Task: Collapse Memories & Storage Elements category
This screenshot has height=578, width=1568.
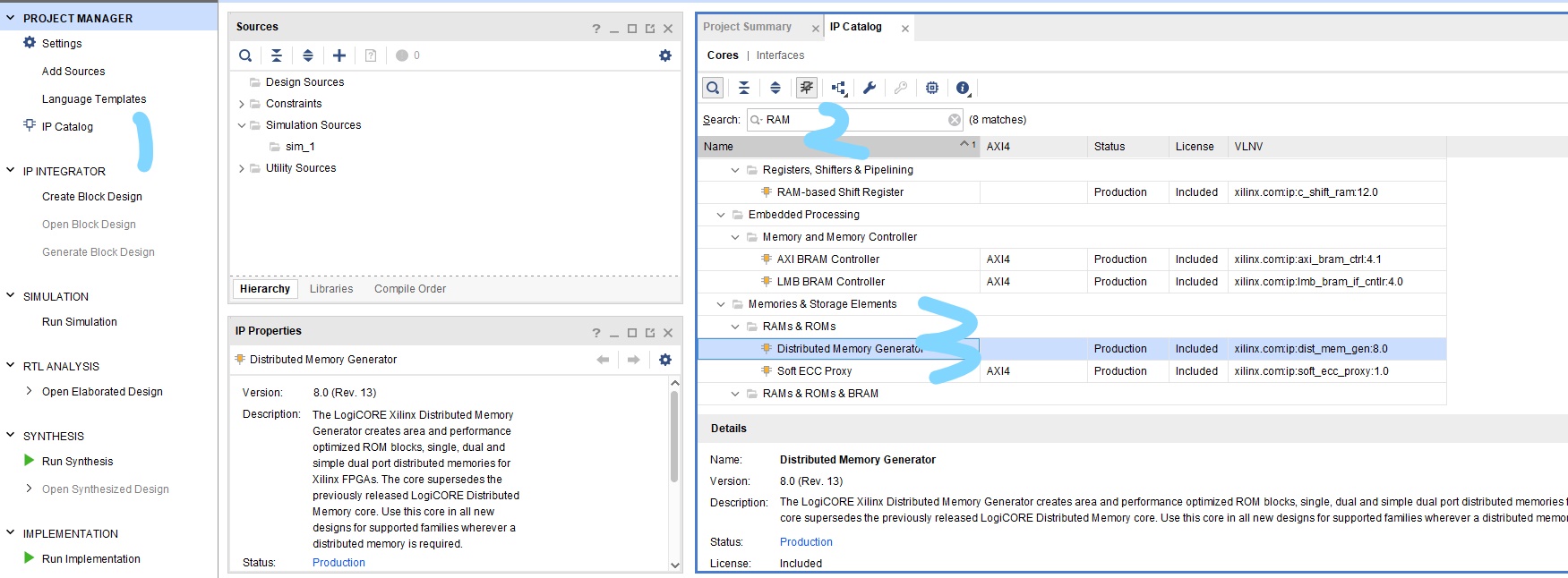Action: [x=721, y=304]
